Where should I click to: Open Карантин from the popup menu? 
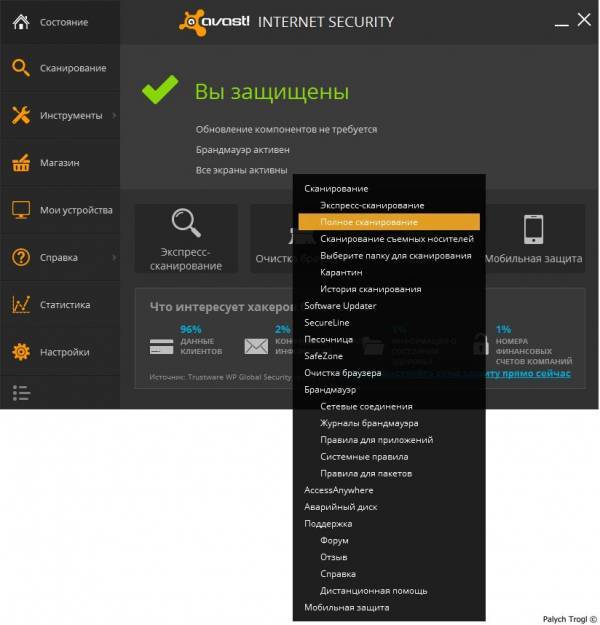341,272
